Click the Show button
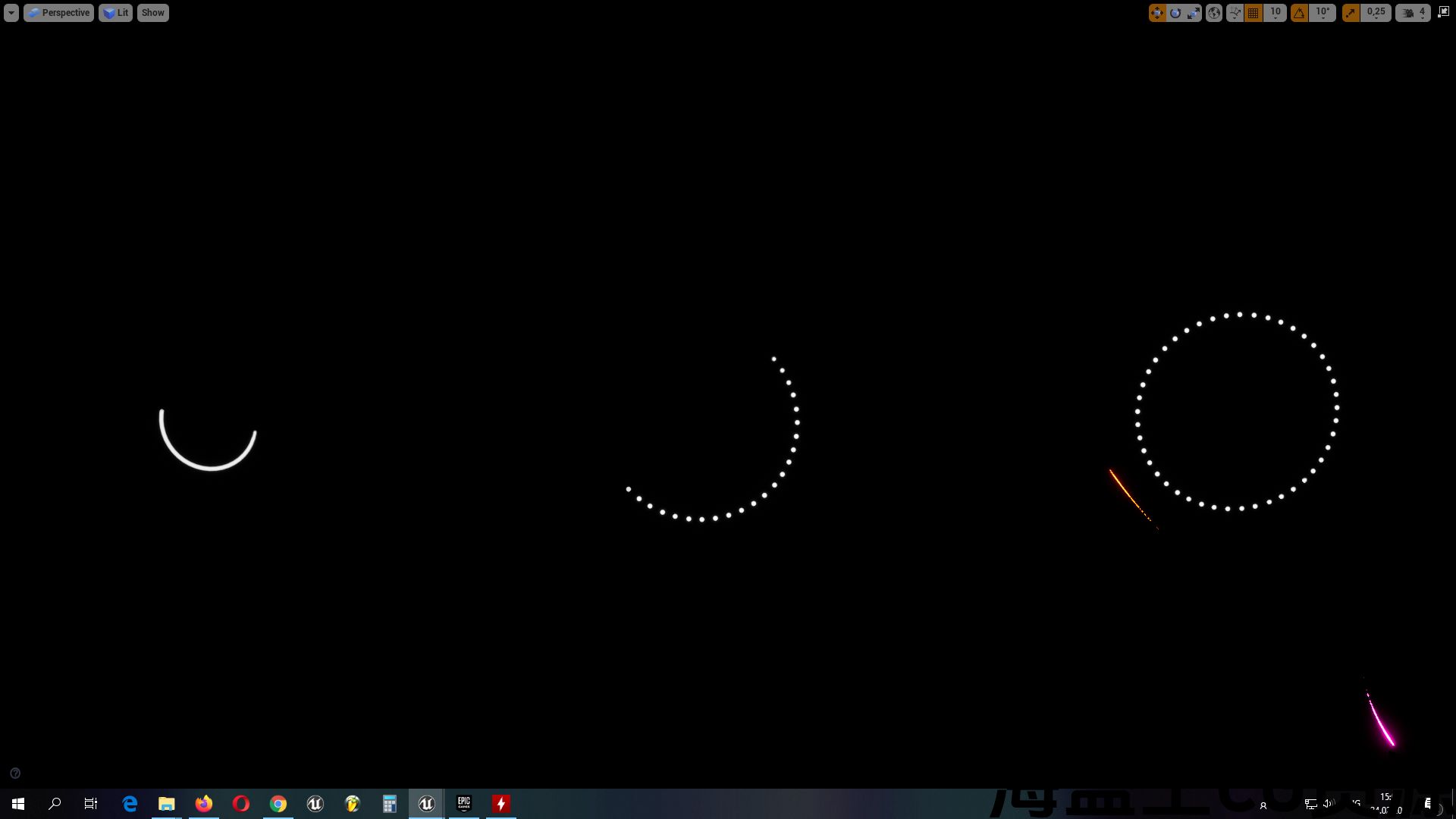 (x=152, y=13)
